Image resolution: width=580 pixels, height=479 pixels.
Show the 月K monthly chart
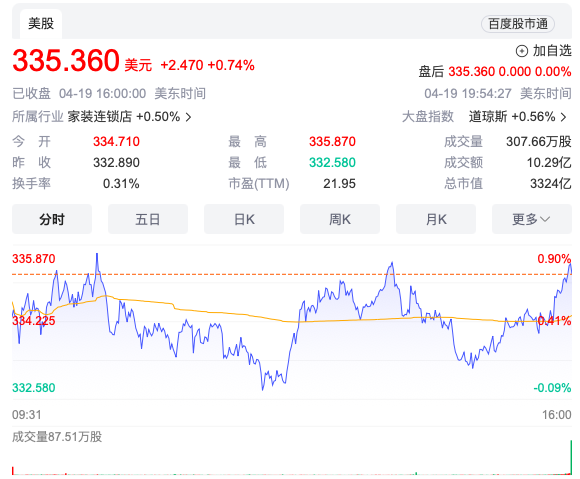click(436, 219)
